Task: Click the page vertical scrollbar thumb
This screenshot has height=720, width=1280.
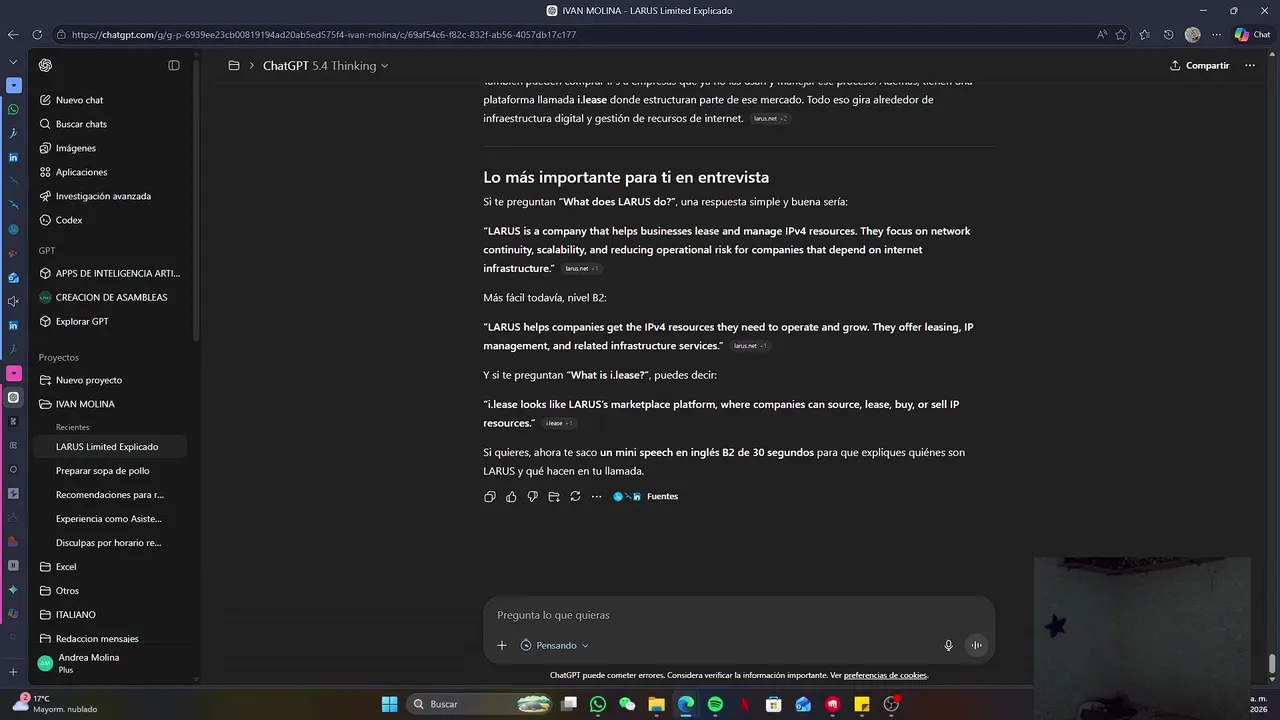Action: 1272,664
